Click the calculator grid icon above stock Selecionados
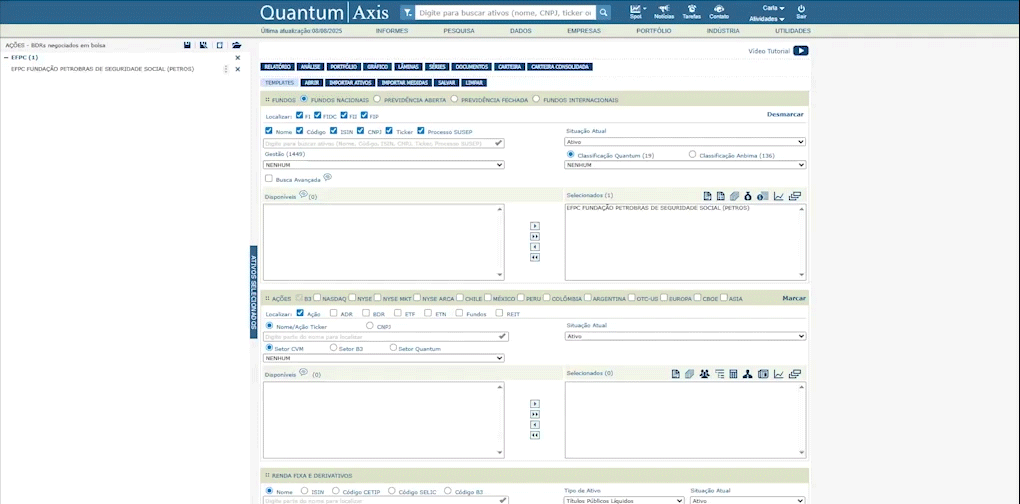The height and width of the screenshot is (504, 1020). (x=733, y=374)
